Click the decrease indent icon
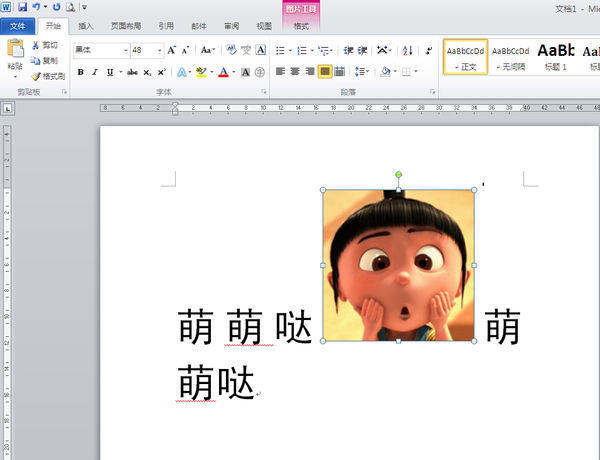600x460 pixels. [x=348, y=50]
